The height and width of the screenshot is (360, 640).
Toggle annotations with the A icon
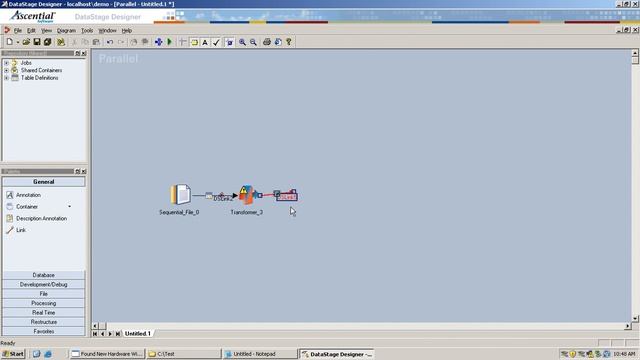pos(205,42)
